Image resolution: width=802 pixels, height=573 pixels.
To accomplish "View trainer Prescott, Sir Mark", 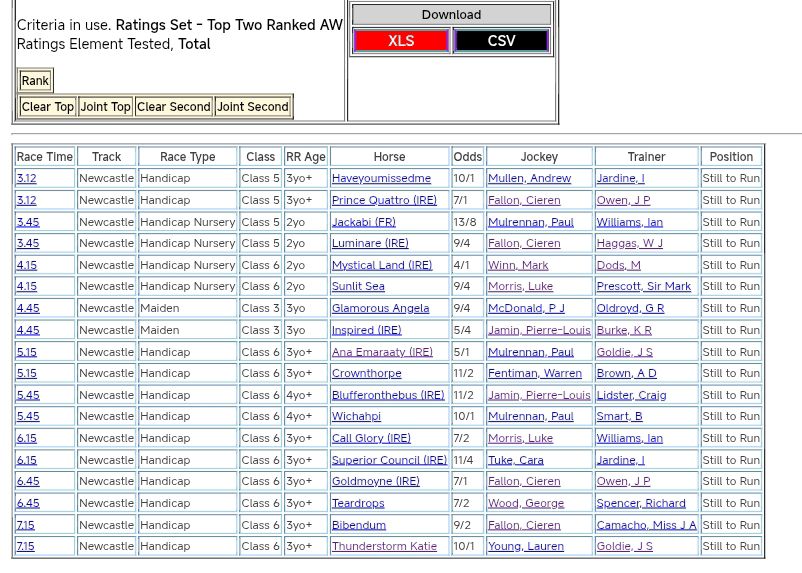I will [643, 287].
